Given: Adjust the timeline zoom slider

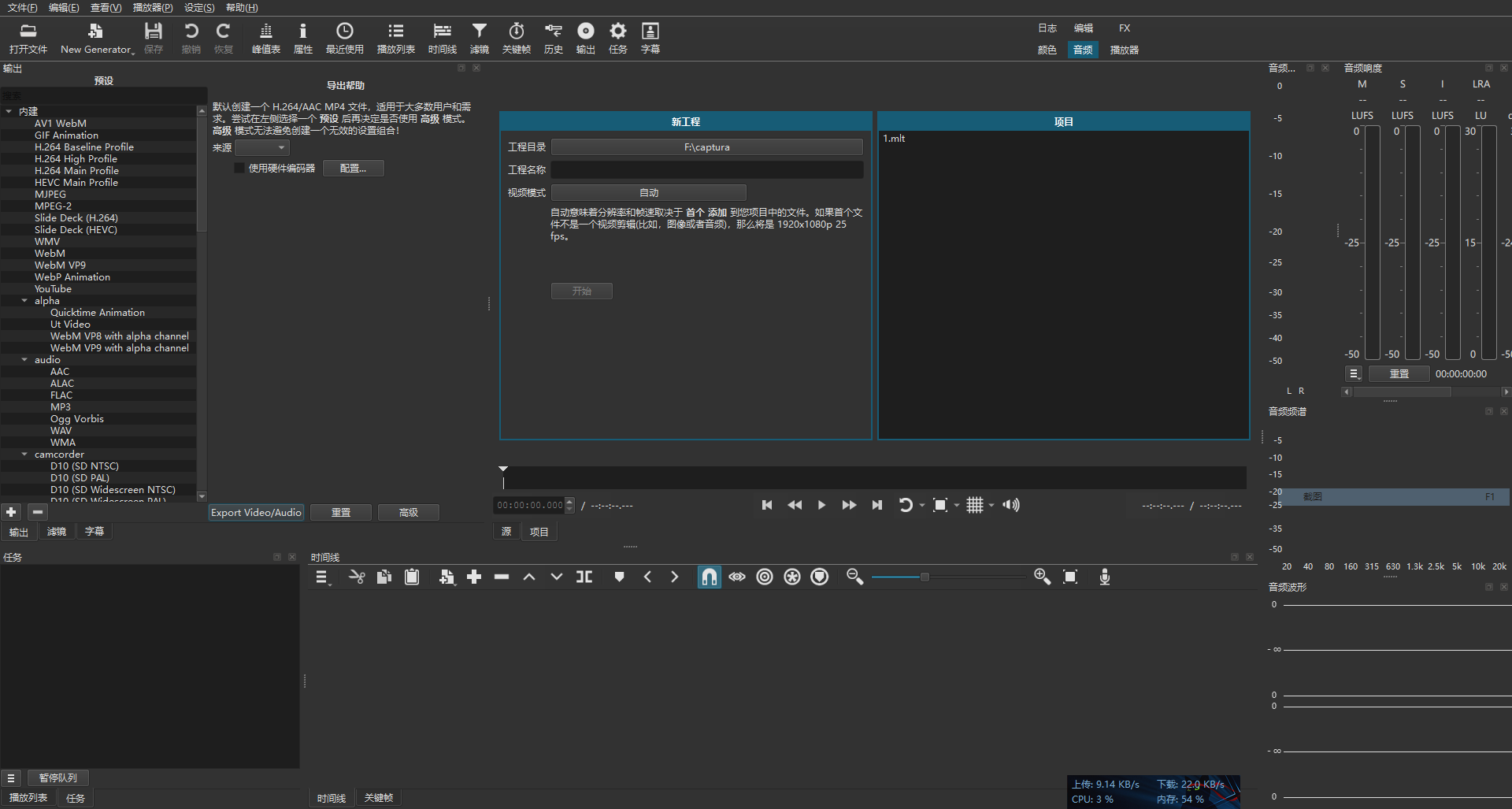Looking at the screenshot, I should 925,577.
